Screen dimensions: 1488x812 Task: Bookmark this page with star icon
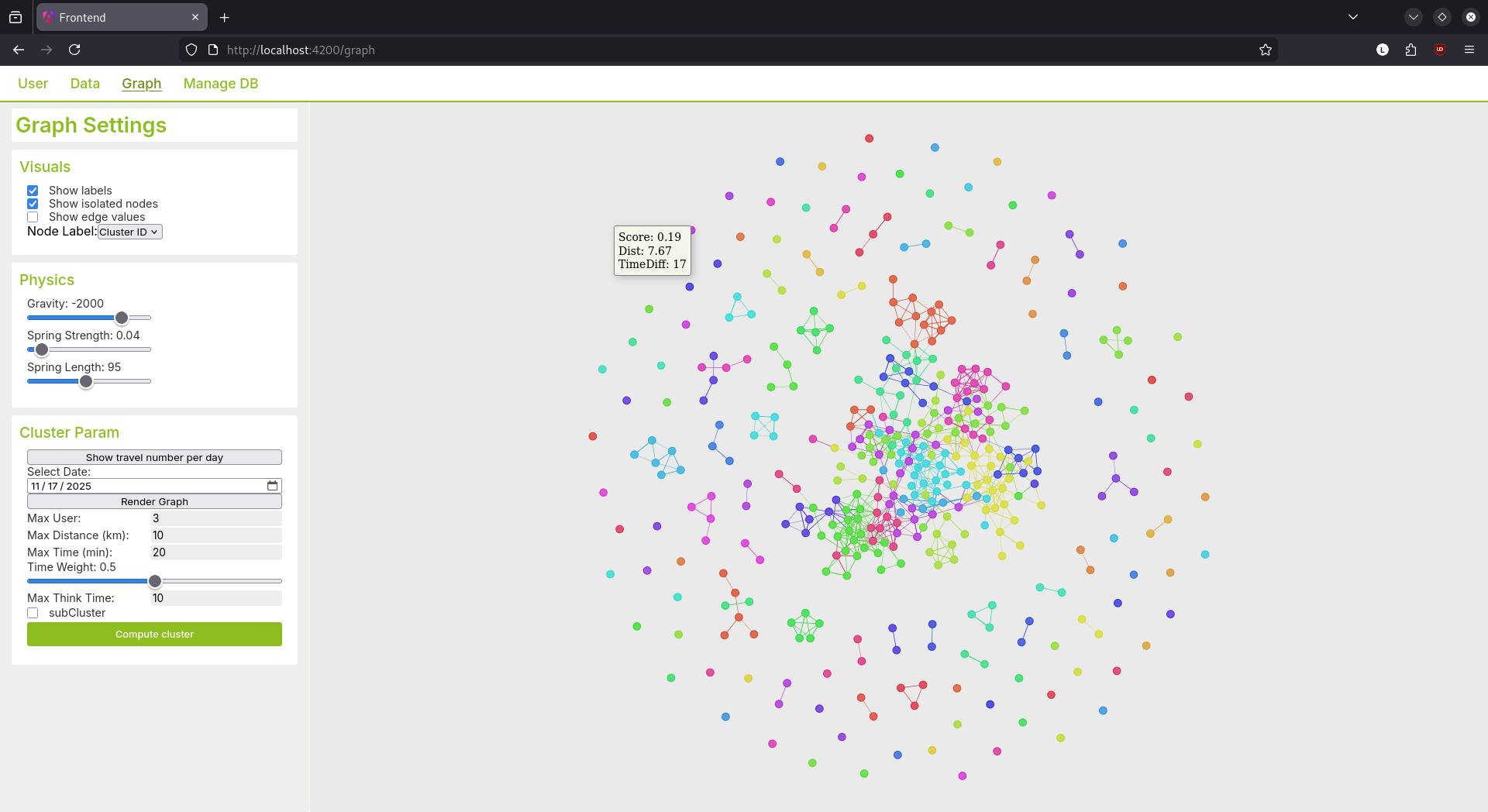(x=1266, y=50)
